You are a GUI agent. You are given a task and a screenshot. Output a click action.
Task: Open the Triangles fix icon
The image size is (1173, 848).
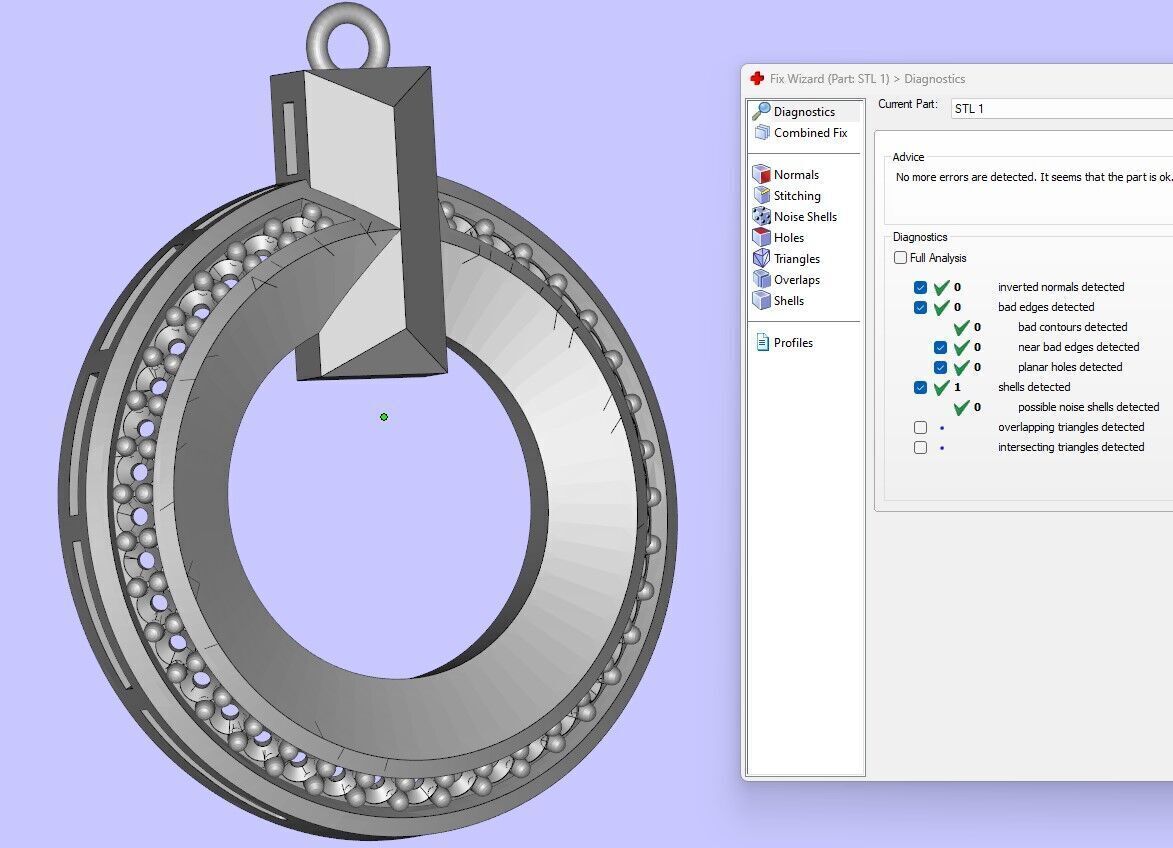(762, 258)
